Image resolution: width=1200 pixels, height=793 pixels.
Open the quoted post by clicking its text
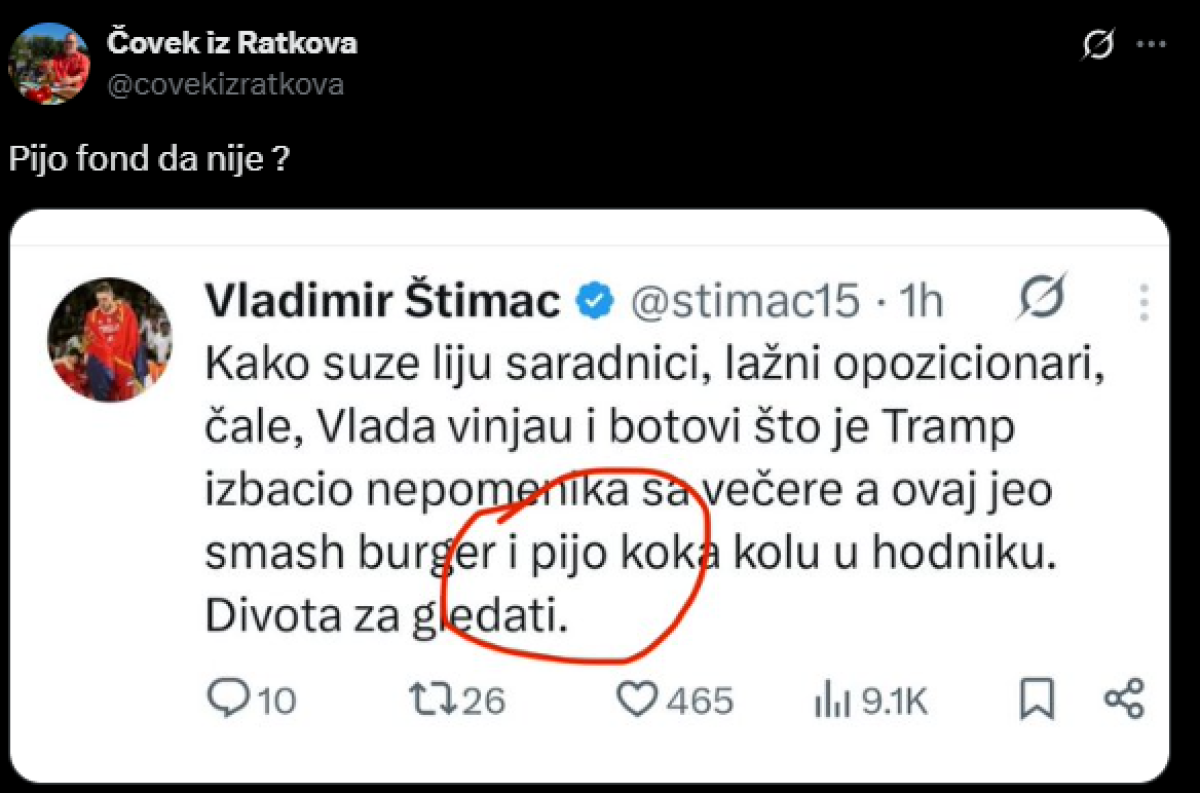630,488
